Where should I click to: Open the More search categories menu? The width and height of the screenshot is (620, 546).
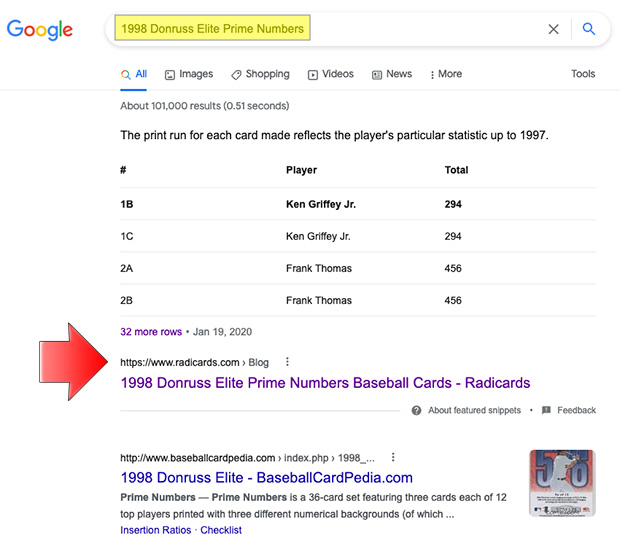coord(446,74)
